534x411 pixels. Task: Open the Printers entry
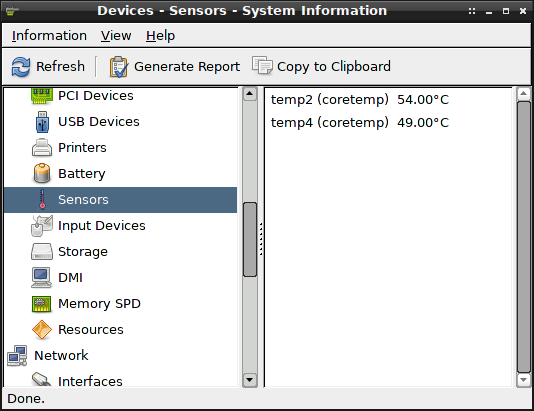[x=82, y=148]
